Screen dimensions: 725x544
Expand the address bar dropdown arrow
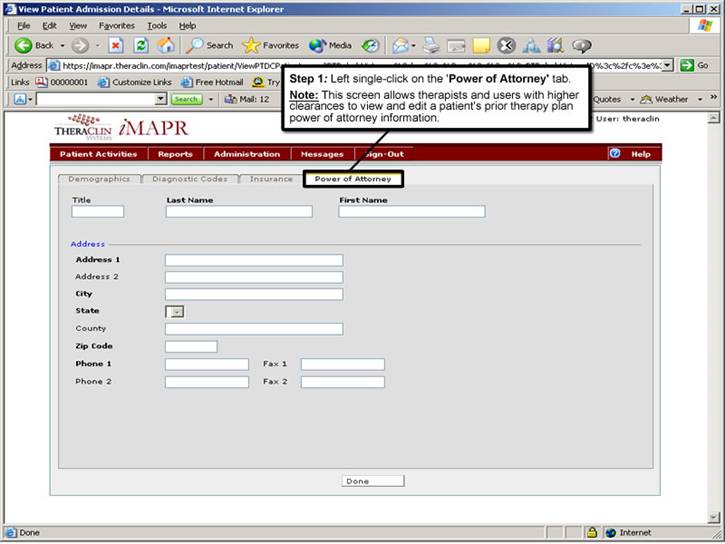tap(667, 65)
